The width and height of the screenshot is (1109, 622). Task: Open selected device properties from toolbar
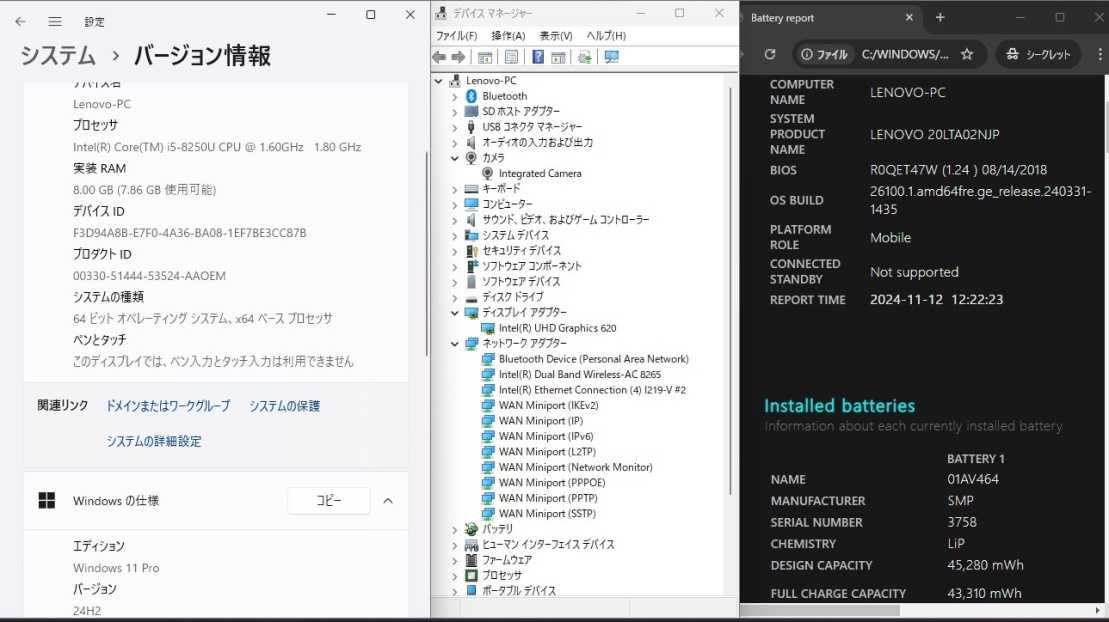[x=510, y=57]
